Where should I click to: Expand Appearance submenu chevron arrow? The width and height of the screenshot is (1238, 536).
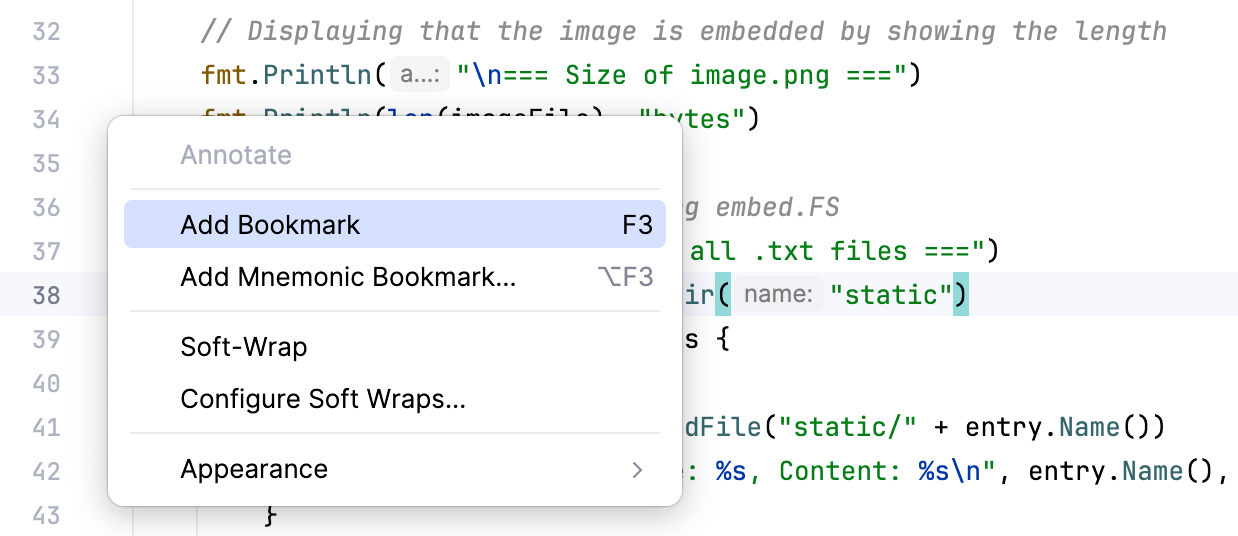638,470
